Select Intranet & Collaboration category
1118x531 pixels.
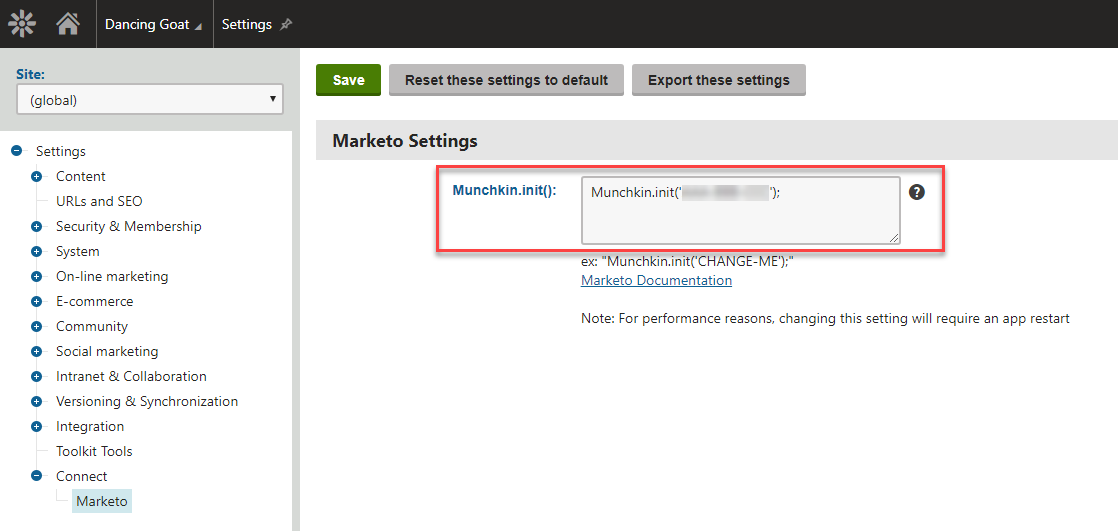click(x=131, y=376)
